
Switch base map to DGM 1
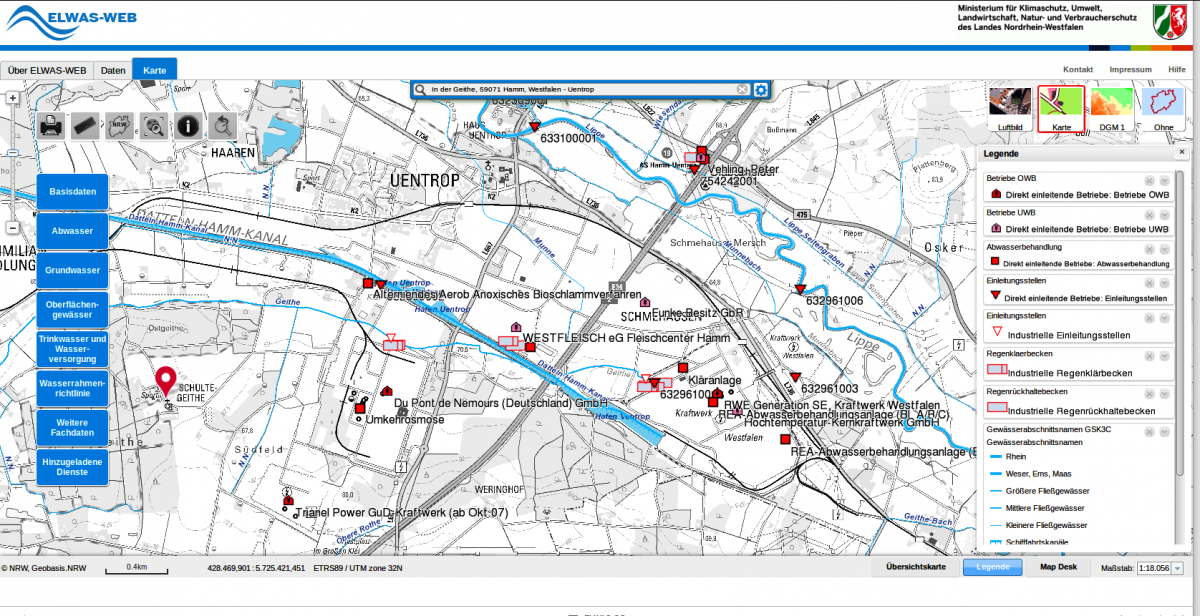1113,108
